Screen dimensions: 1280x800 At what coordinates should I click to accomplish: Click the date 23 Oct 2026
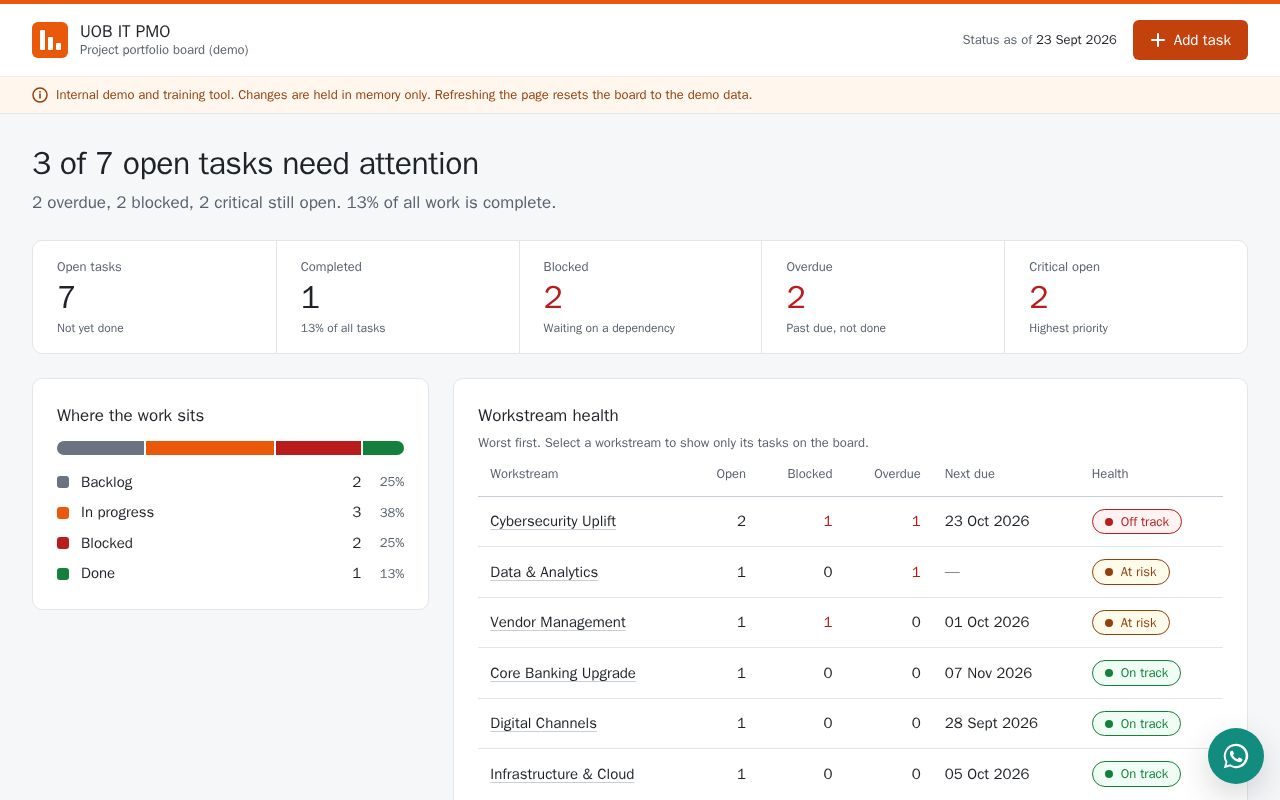[x=987, y=521]
